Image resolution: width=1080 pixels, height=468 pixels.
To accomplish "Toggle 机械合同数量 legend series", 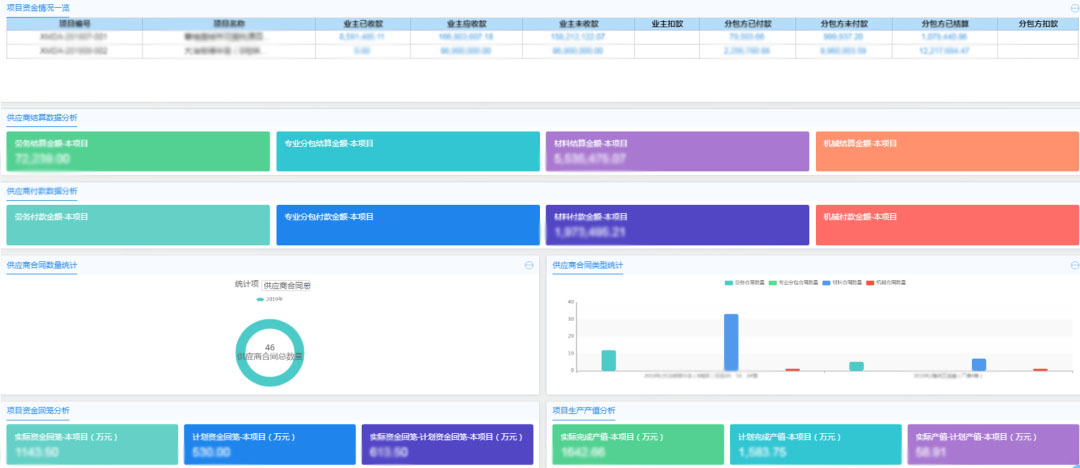I will coord(883,283).
